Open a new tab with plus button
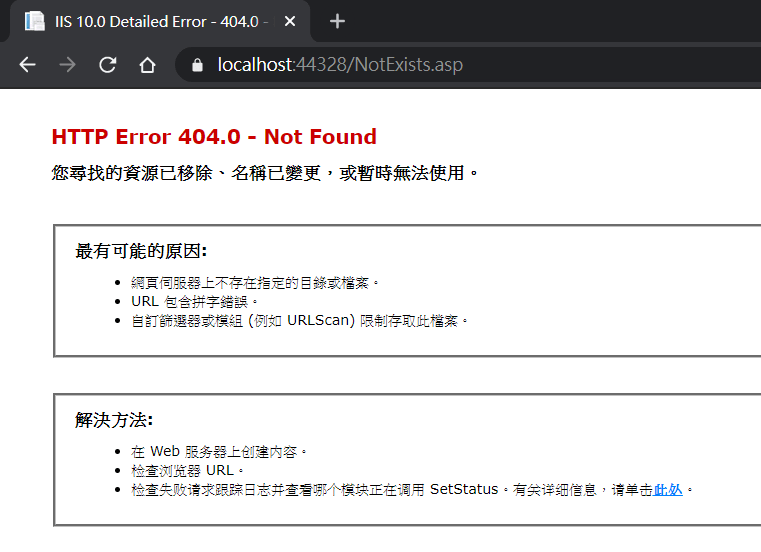This screenshot has height=552, width=761. (x=337, y=21)
